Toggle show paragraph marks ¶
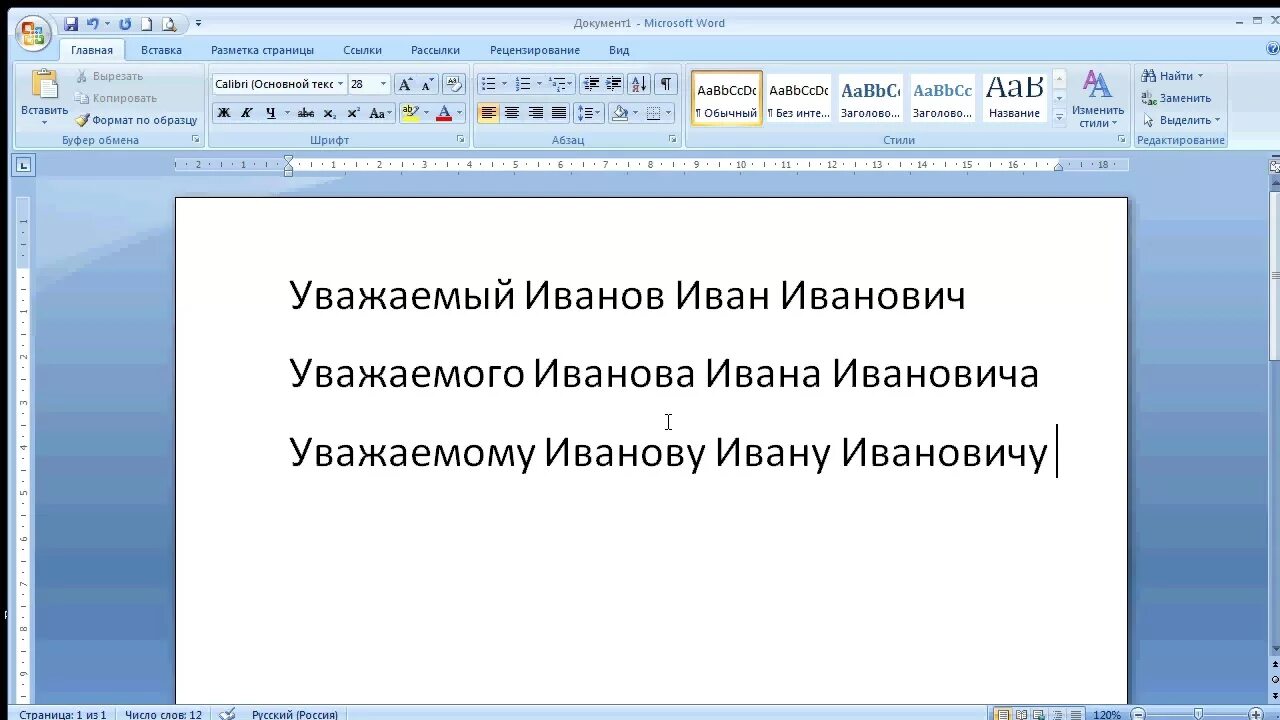 click(666, 84)
